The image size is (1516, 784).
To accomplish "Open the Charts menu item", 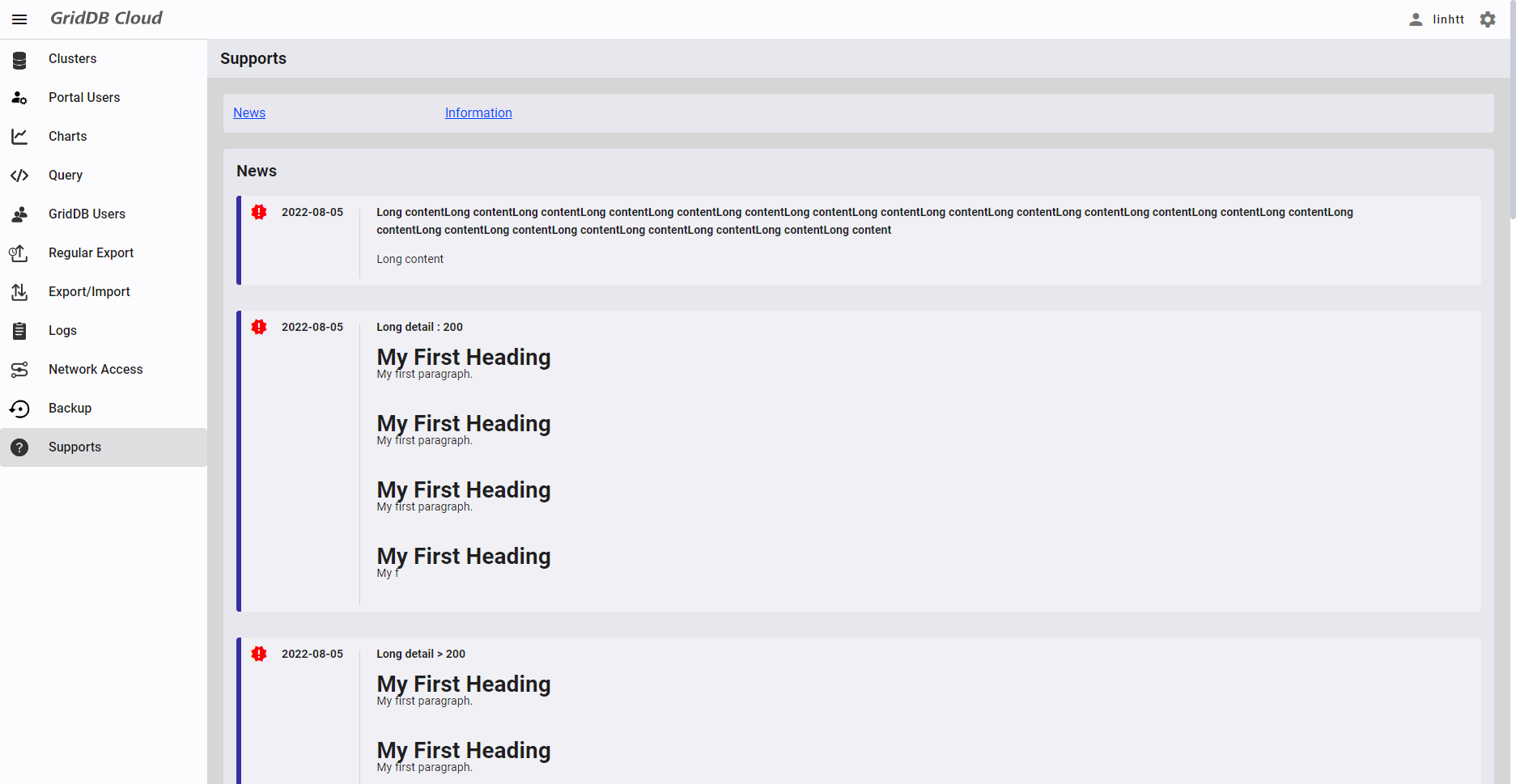I will 104,137.
